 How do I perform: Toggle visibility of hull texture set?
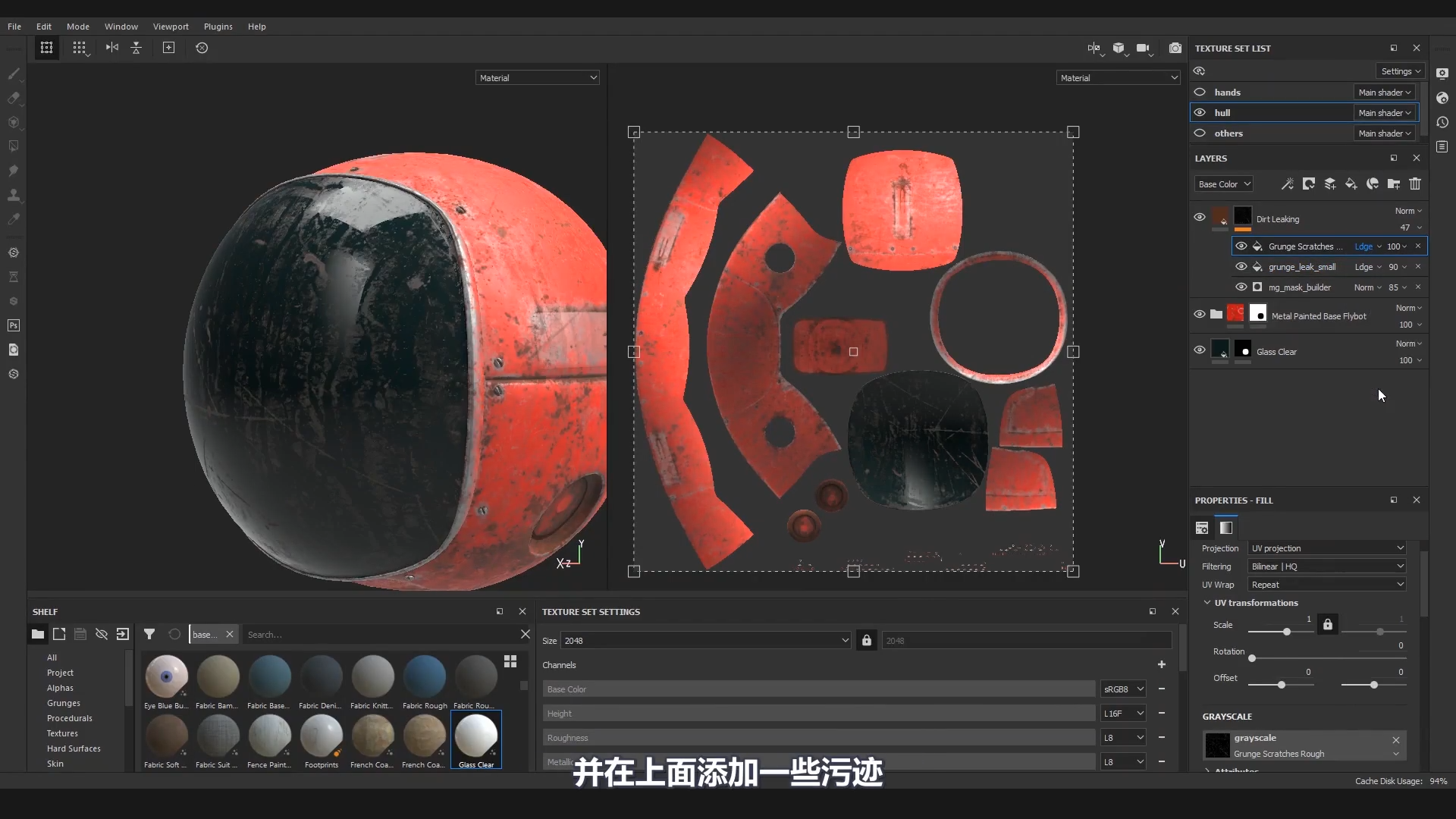click(x=1200, y=113)
